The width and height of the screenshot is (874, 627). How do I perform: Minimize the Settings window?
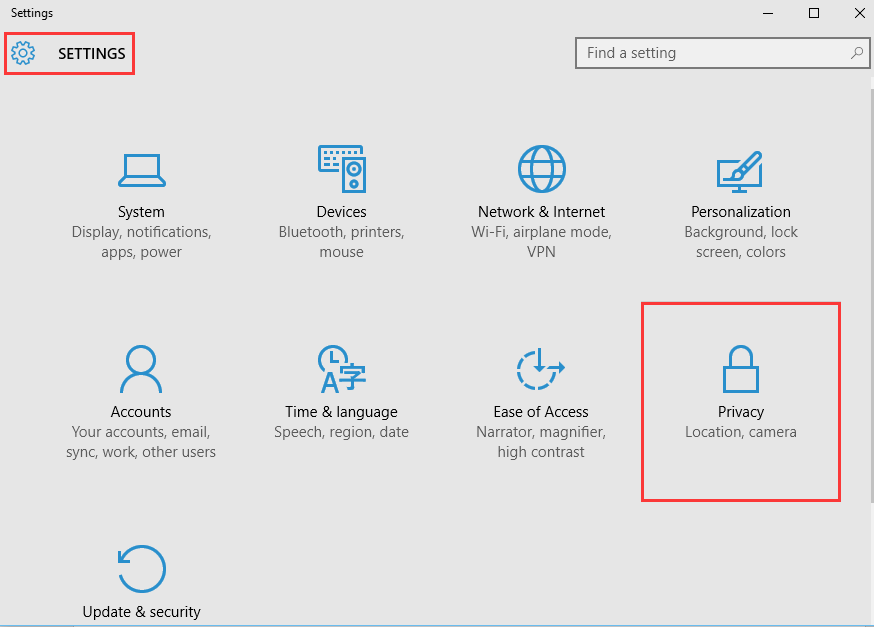[x=768, y=13]
